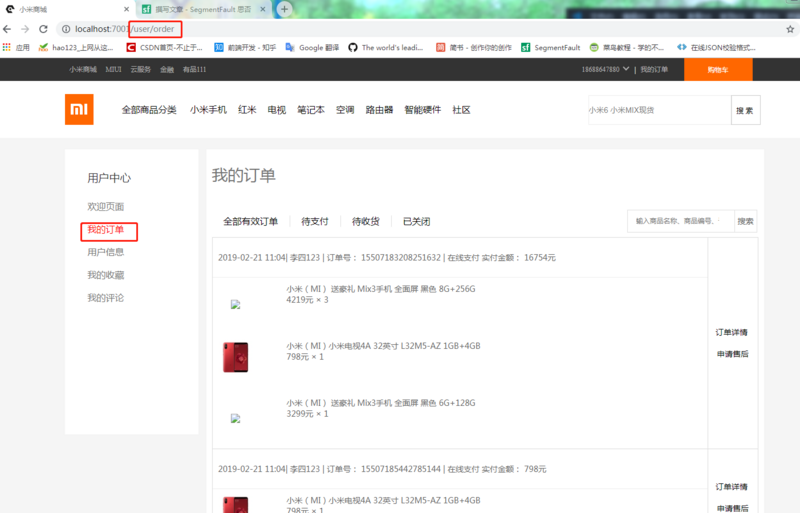Select 笔记本 in navigation

[x=311, y=110]
